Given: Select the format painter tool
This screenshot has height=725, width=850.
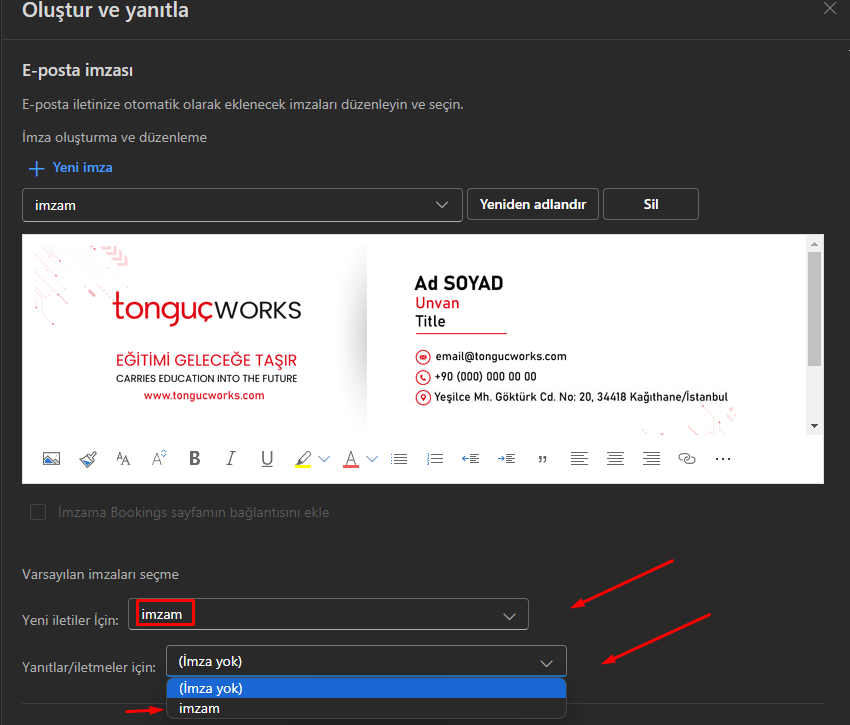Looking at the screenshot, I should click(88, 459).
